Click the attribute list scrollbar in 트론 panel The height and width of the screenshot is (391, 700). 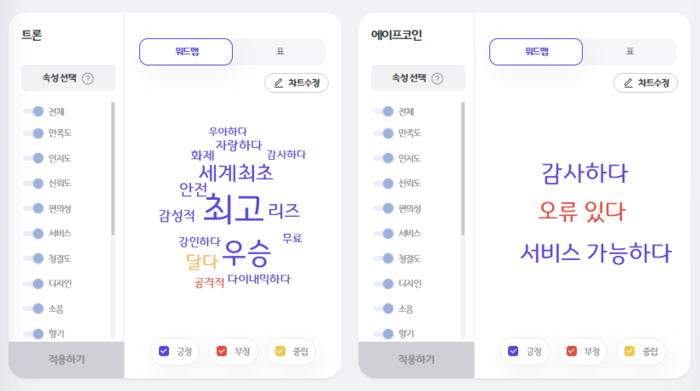[x=113, y=169]
